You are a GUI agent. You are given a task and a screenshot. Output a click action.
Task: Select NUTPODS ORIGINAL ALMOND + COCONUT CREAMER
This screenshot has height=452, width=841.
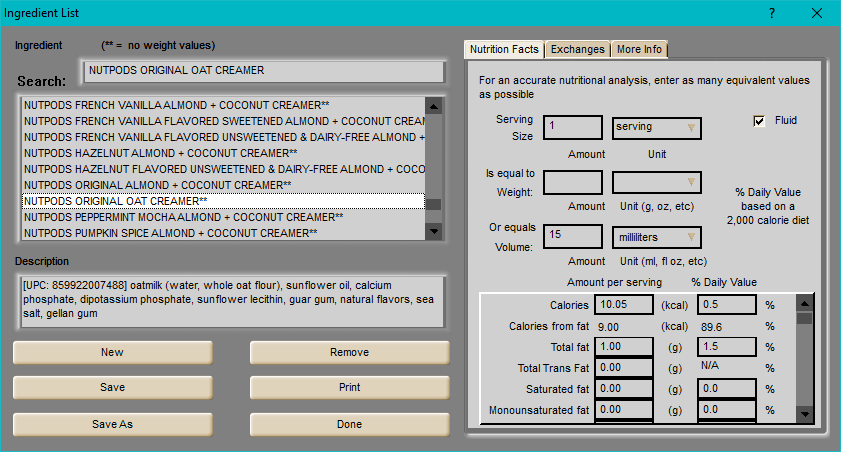(223, 185)
